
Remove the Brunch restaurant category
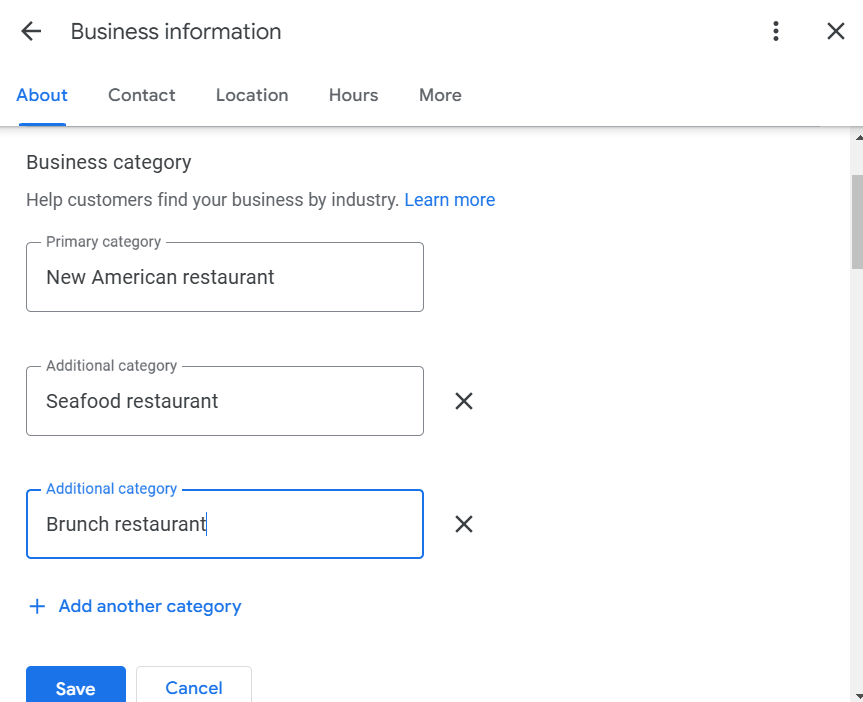point(463,524)
